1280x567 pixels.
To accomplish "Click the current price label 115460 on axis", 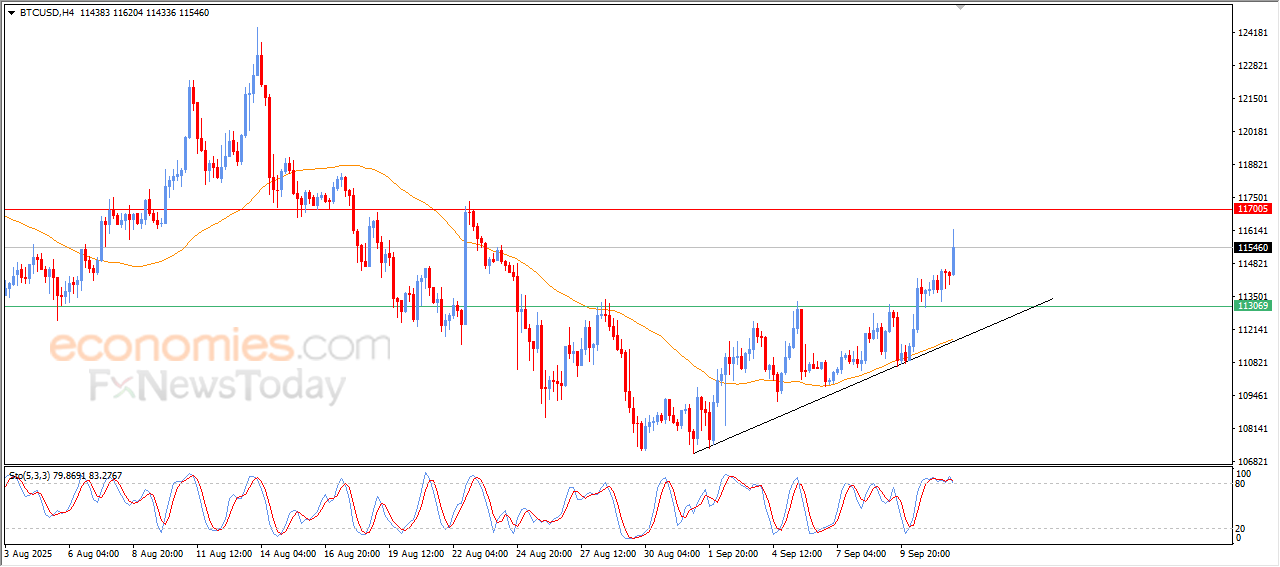I will (x=1253, y=247).
